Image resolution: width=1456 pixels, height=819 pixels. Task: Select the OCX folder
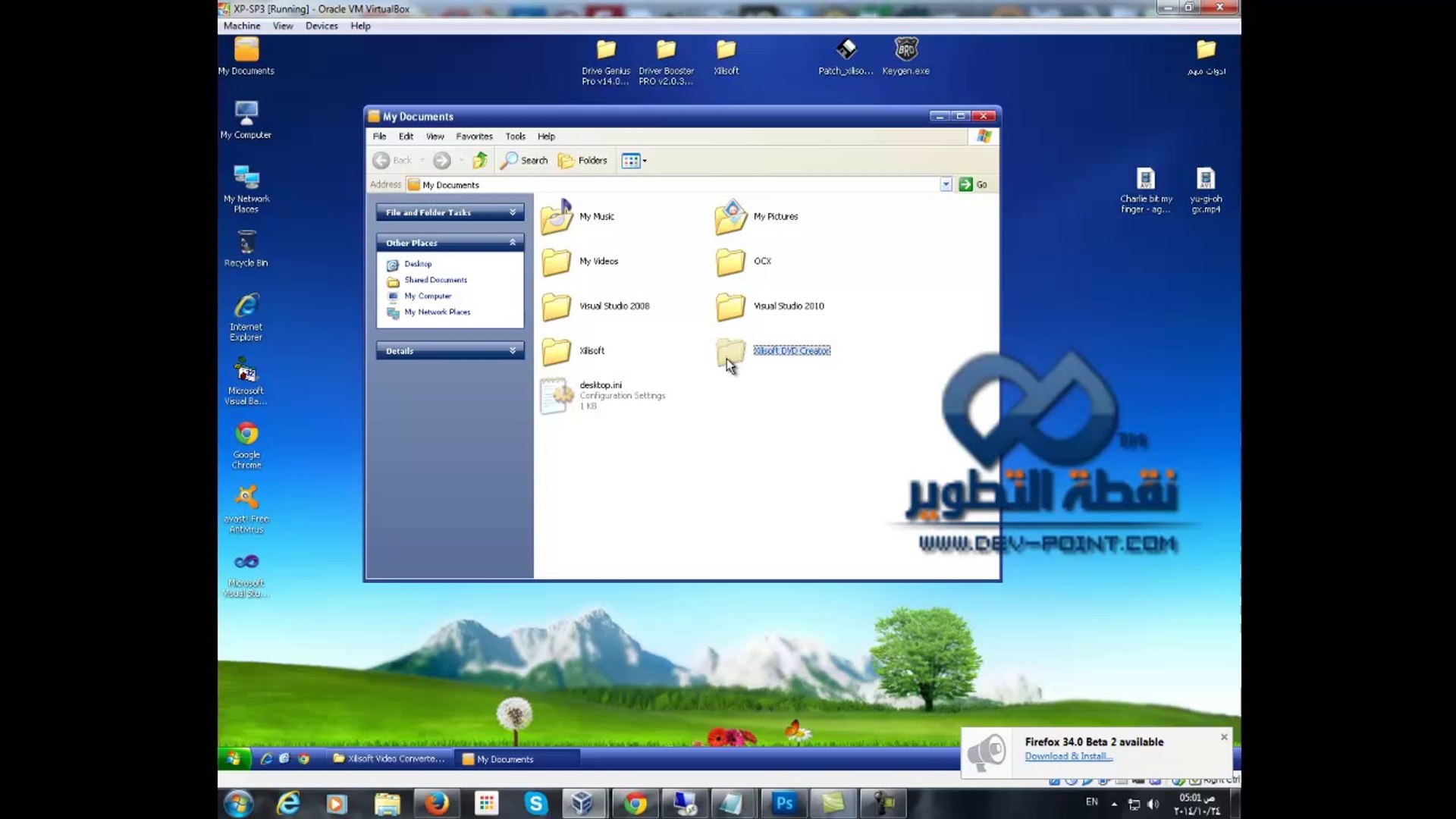pyautogui.click(x=743, y=262)
